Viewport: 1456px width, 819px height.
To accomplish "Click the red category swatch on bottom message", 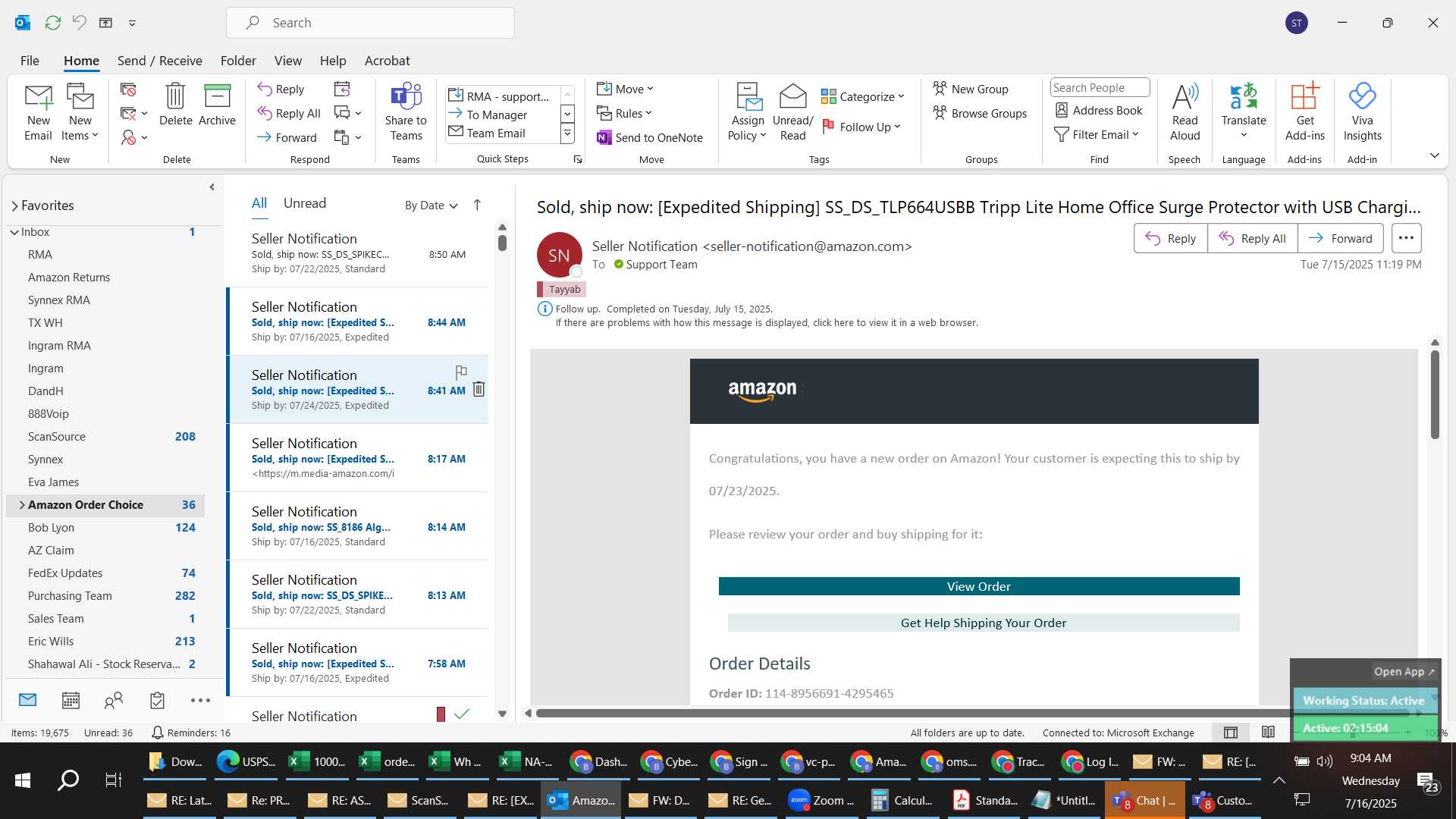I will [441, 714].
